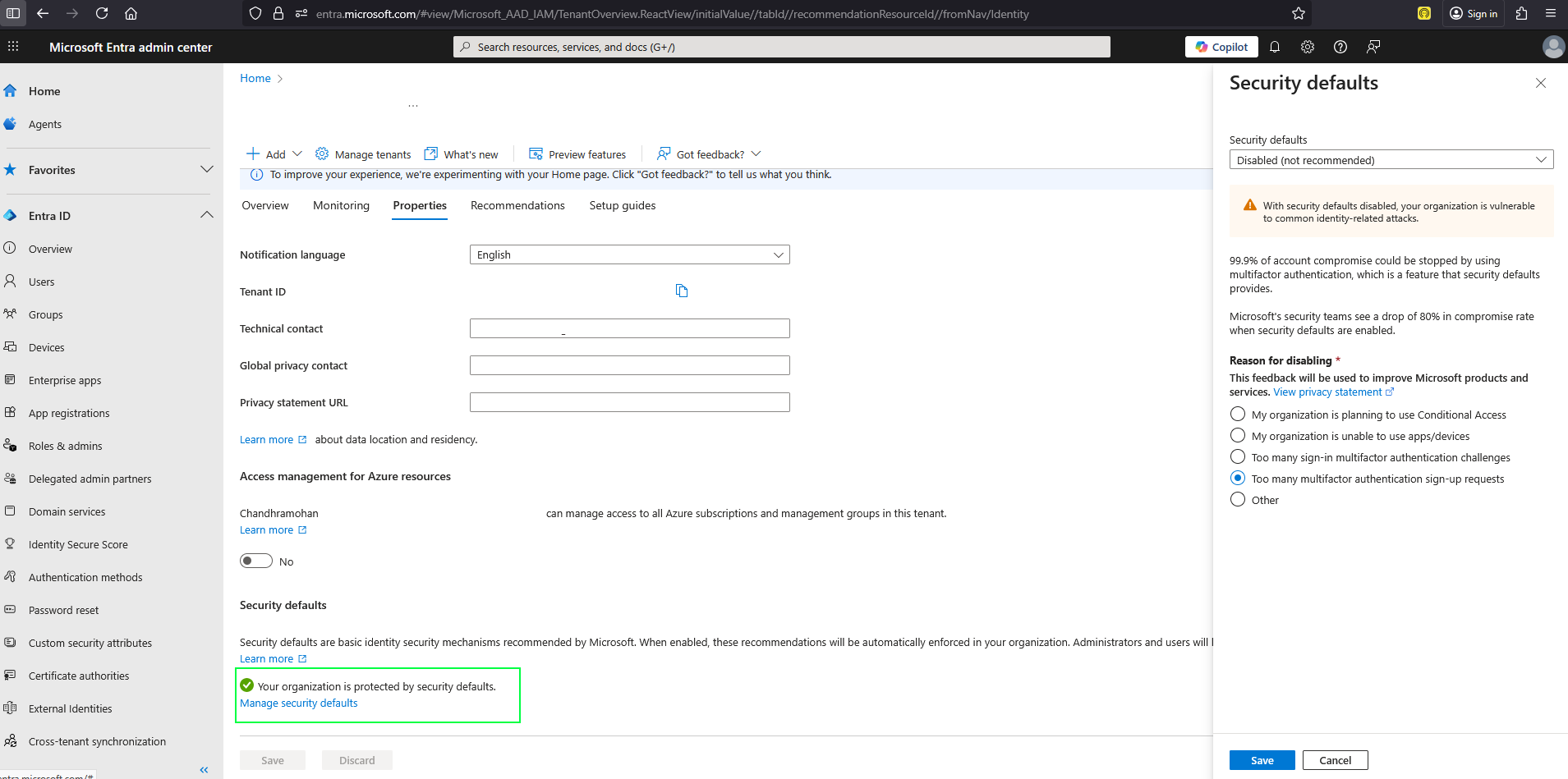Switch to the Monitoring tab
The image size is (1568, 779).
341,205
